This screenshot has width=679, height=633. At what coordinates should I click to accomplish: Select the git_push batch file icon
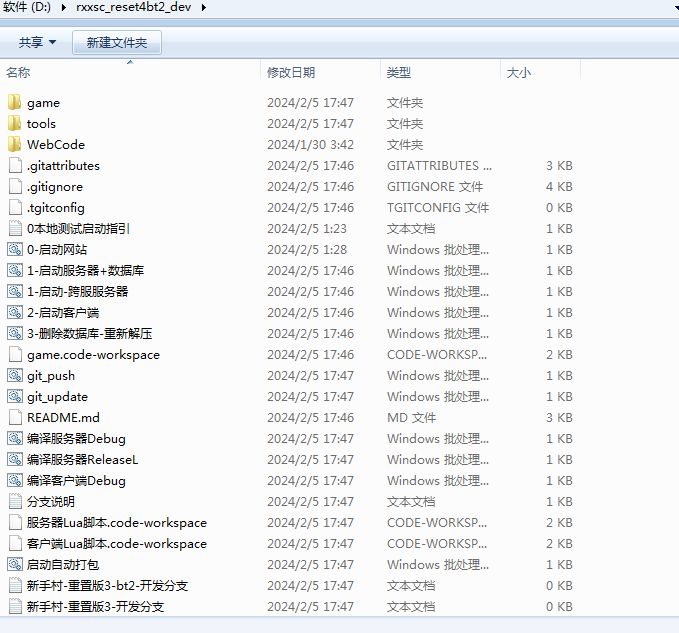tap(14, 375)
